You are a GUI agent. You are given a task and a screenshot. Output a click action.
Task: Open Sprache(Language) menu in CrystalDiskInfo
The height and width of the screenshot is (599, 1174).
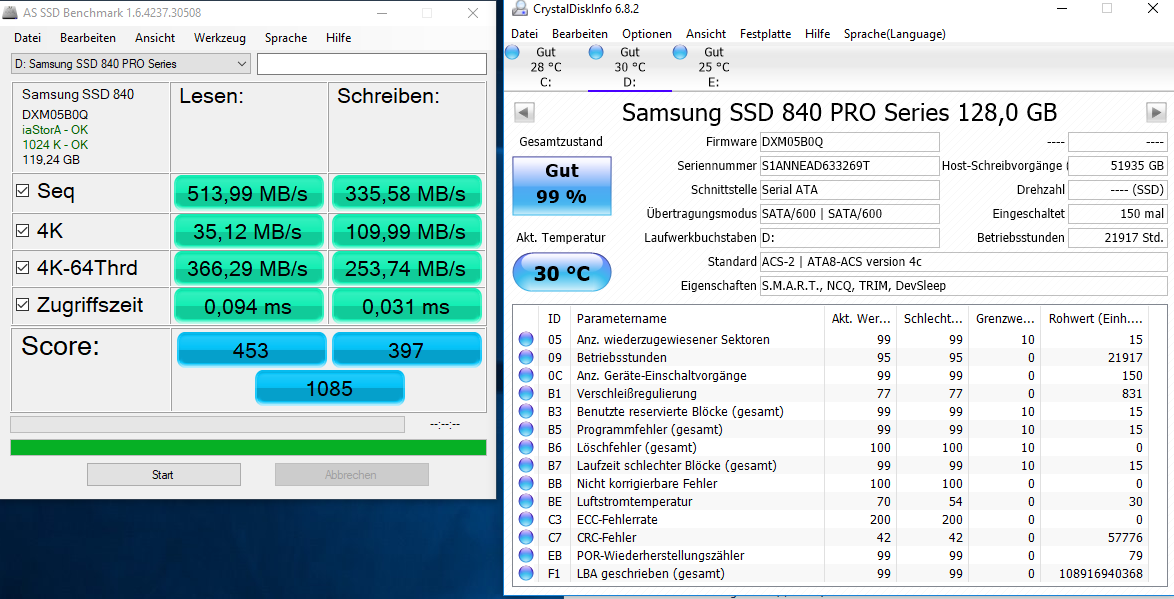pos(895,34)
